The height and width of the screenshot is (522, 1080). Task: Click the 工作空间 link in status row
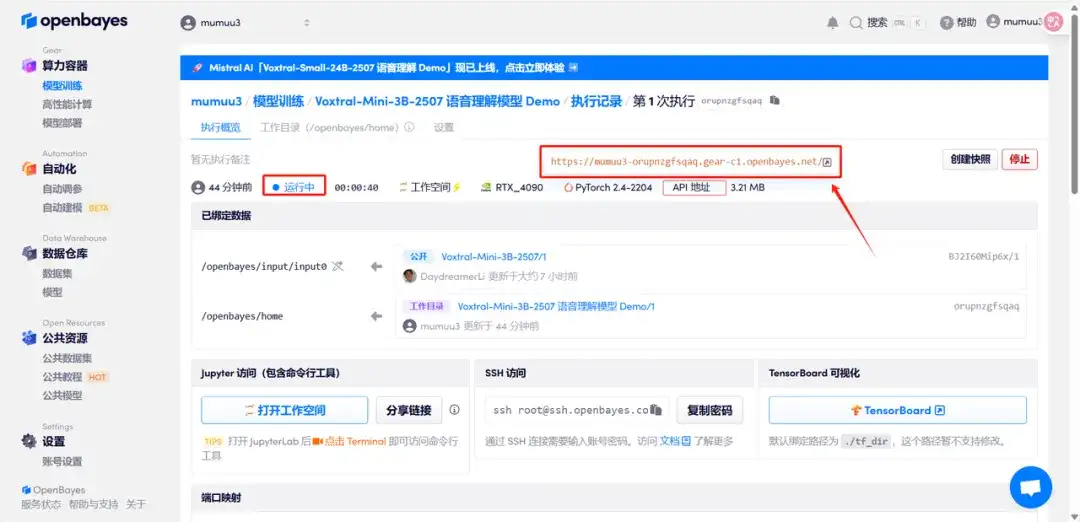[428, 187]
